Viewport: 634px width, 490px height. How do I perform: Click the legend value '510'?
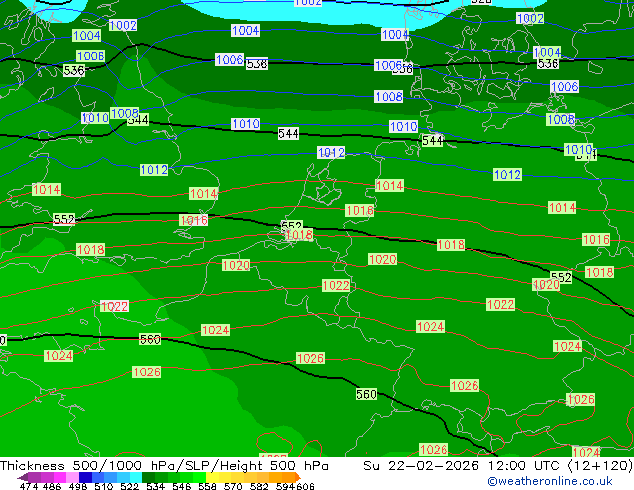[104, 486]
